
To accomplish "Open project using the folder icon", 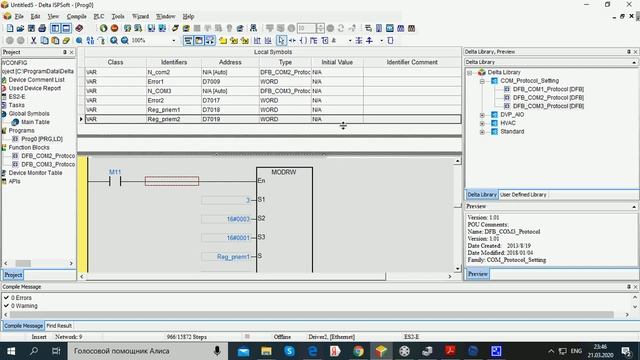I will tap(20, 28).
